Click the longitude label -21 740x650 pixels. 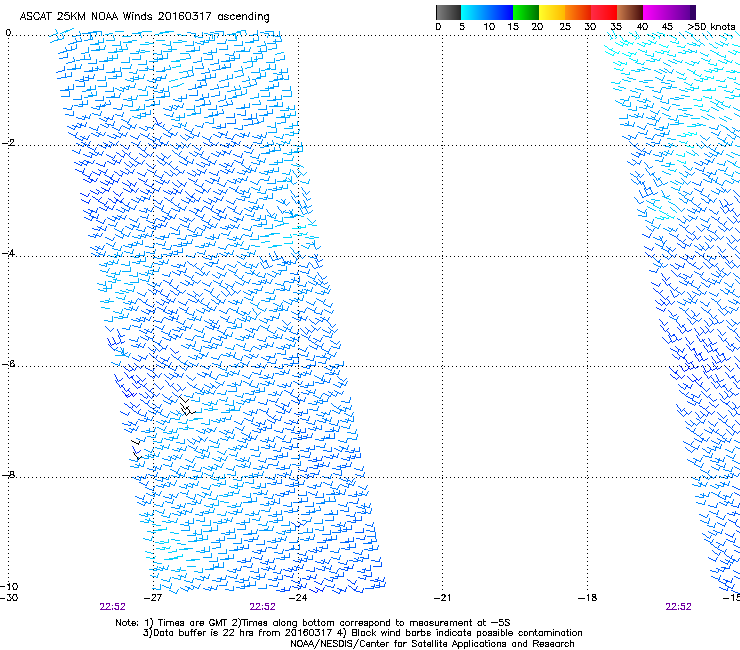click(442, 598)
